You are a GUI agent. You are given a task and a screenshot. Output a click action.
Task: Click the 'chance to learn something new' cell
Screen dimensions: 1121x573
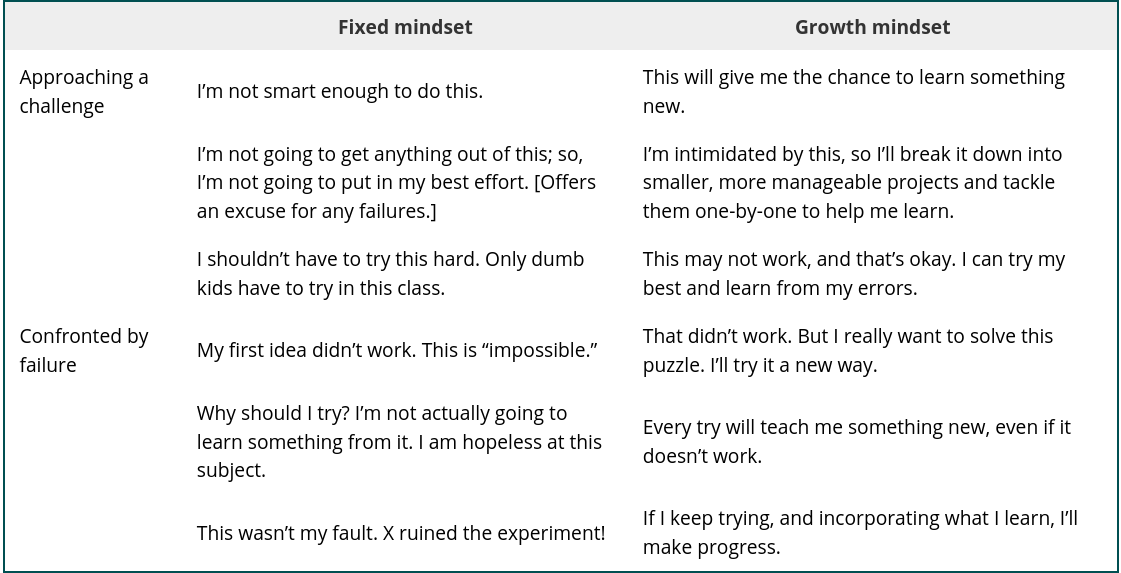[853, 92]
